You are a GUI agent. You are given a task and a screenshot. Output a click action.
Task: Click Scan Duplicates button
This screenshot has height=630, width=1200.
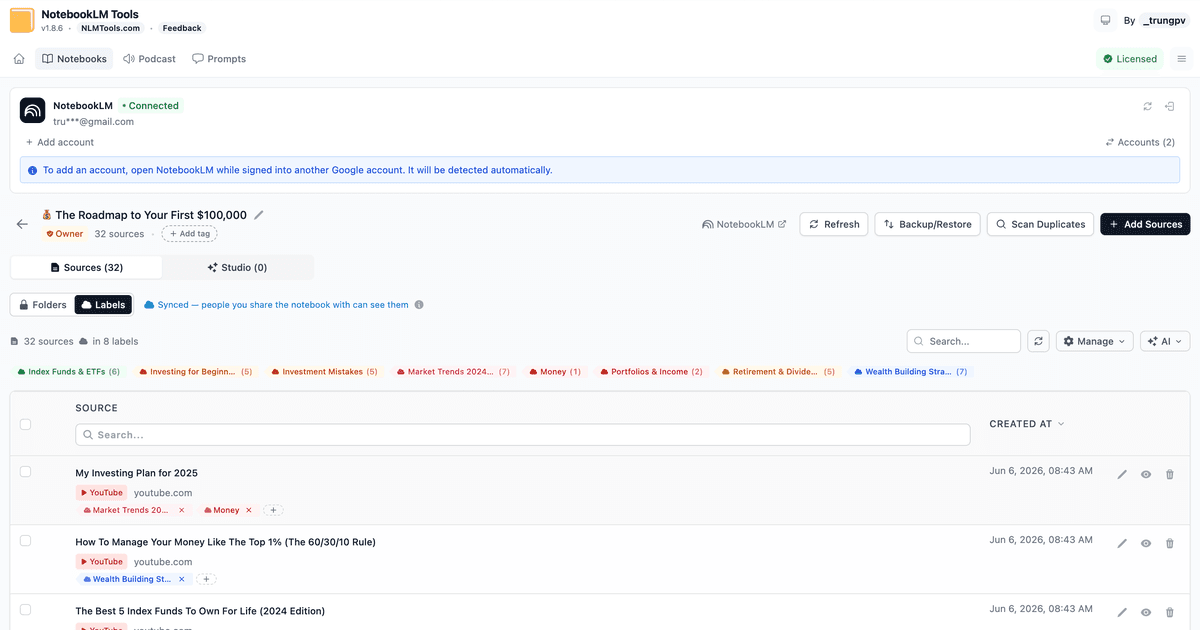[x=1040, y=224]
